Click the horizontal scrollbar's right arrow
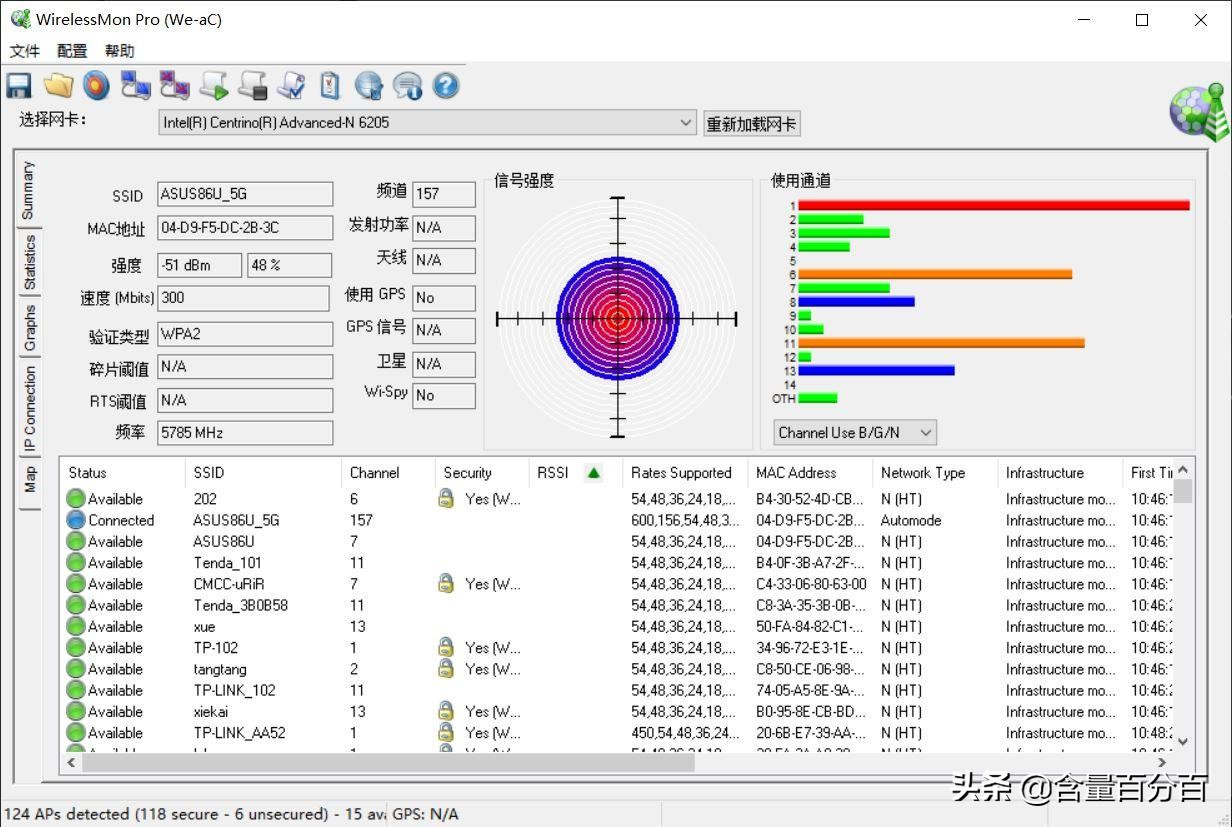Screen dimensions: 1232x827 pos(1161,762)
